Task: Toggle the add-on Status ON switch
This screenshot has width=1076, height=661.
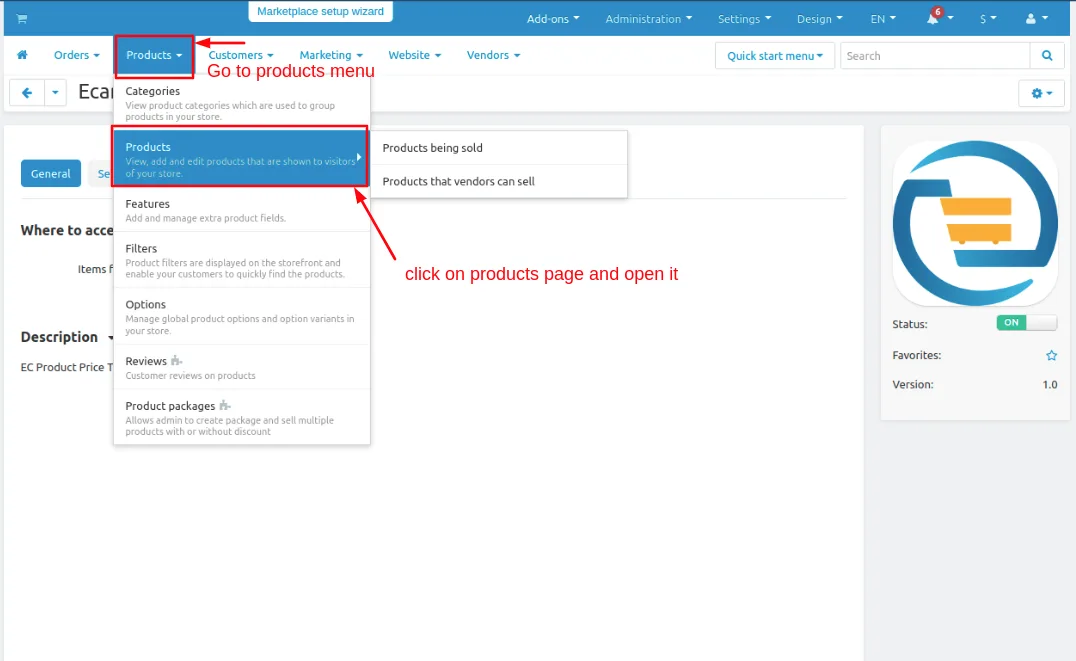Action: tap(1027, 323)
